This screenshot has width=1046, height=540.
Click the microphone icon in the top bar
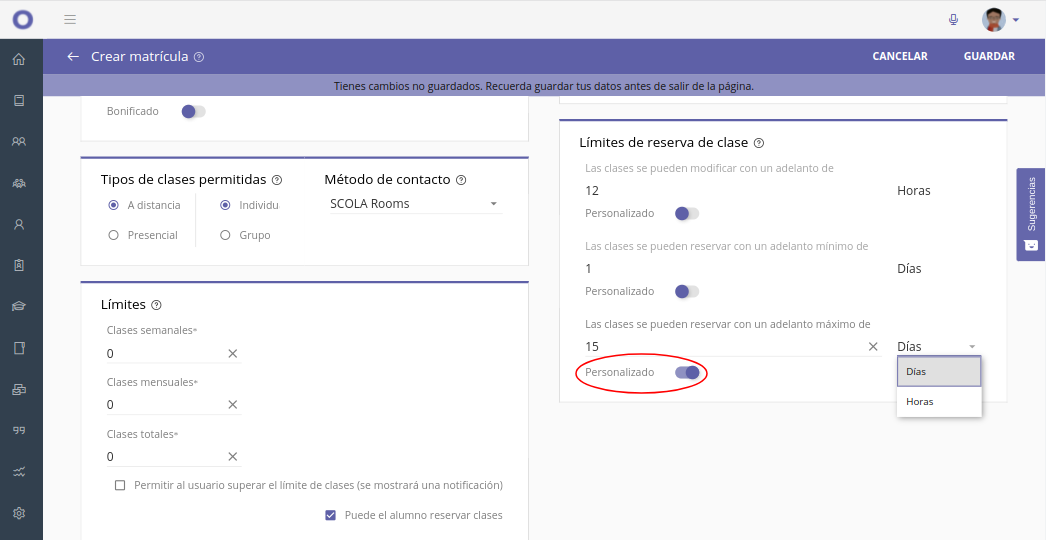click(x=954, y=20)
